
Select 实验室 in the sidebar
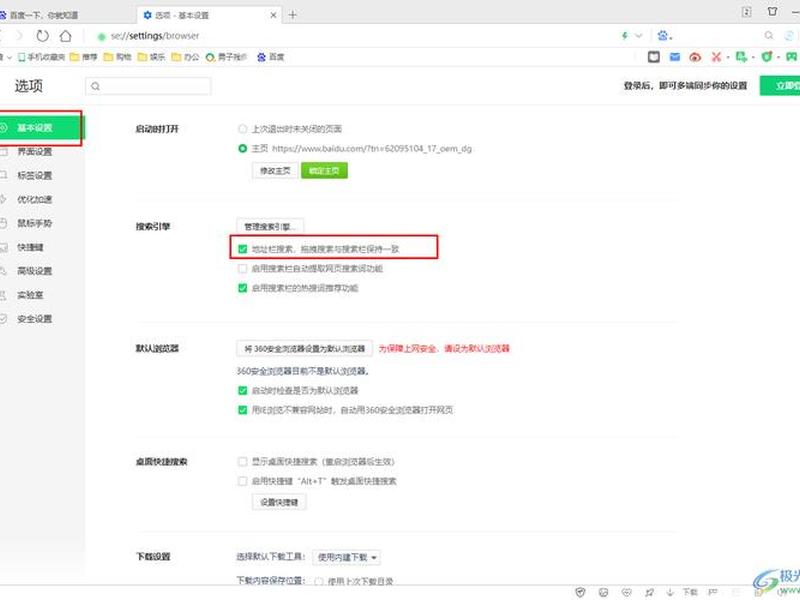31,295
